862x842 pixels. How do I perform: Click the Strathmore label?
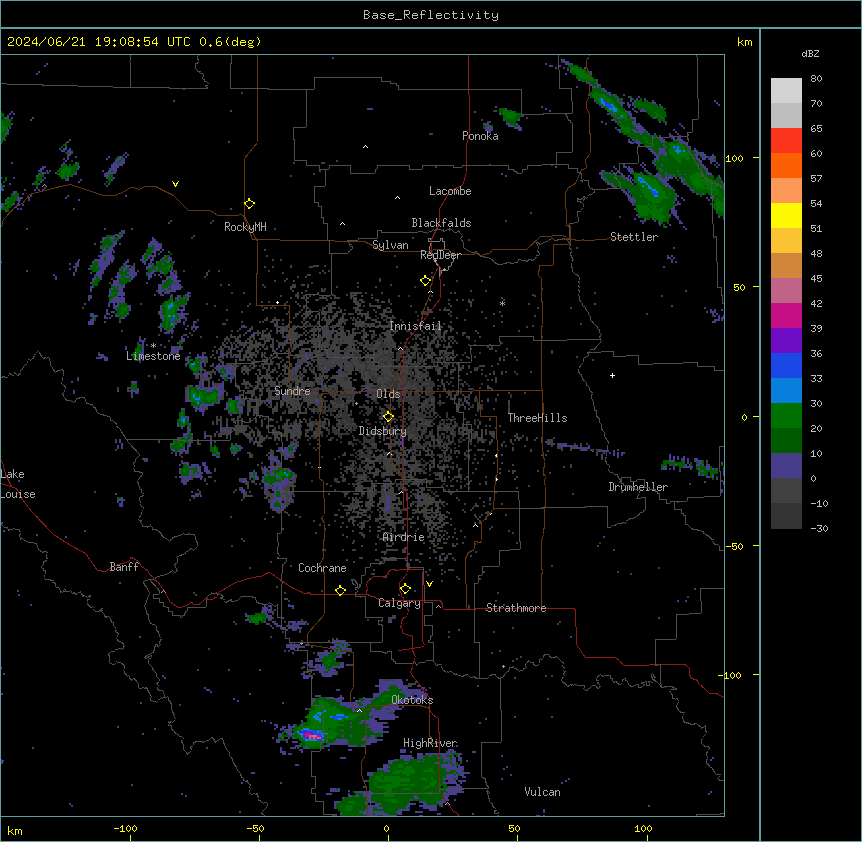tap(516, 608)
